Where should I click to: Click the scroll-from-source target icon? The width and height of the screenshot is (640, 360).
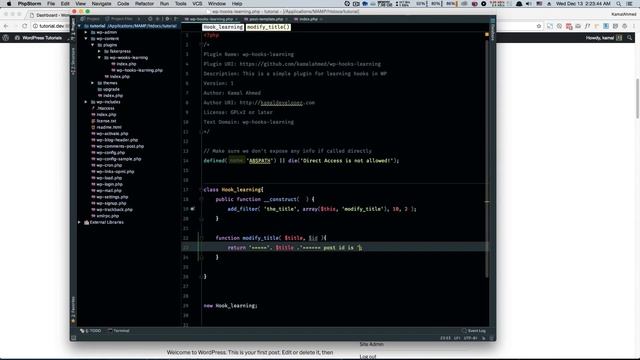[150, 19]
